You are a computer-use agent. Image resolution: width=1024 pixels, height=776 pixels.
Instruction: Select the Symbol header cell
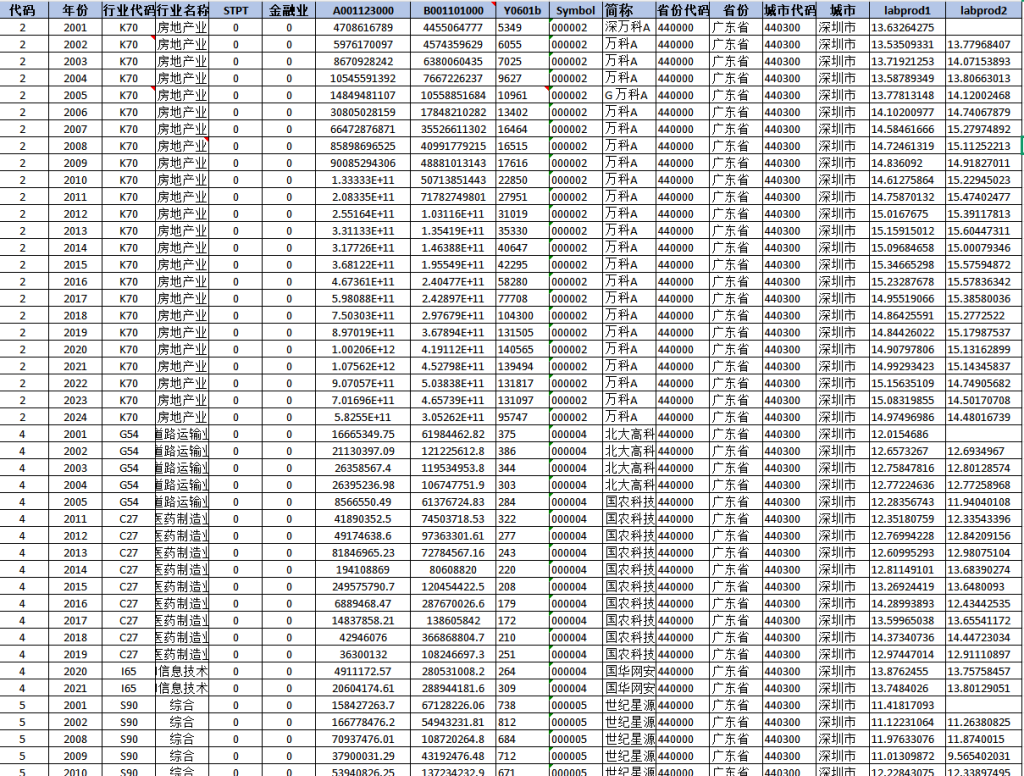click(x=575, y=10)
